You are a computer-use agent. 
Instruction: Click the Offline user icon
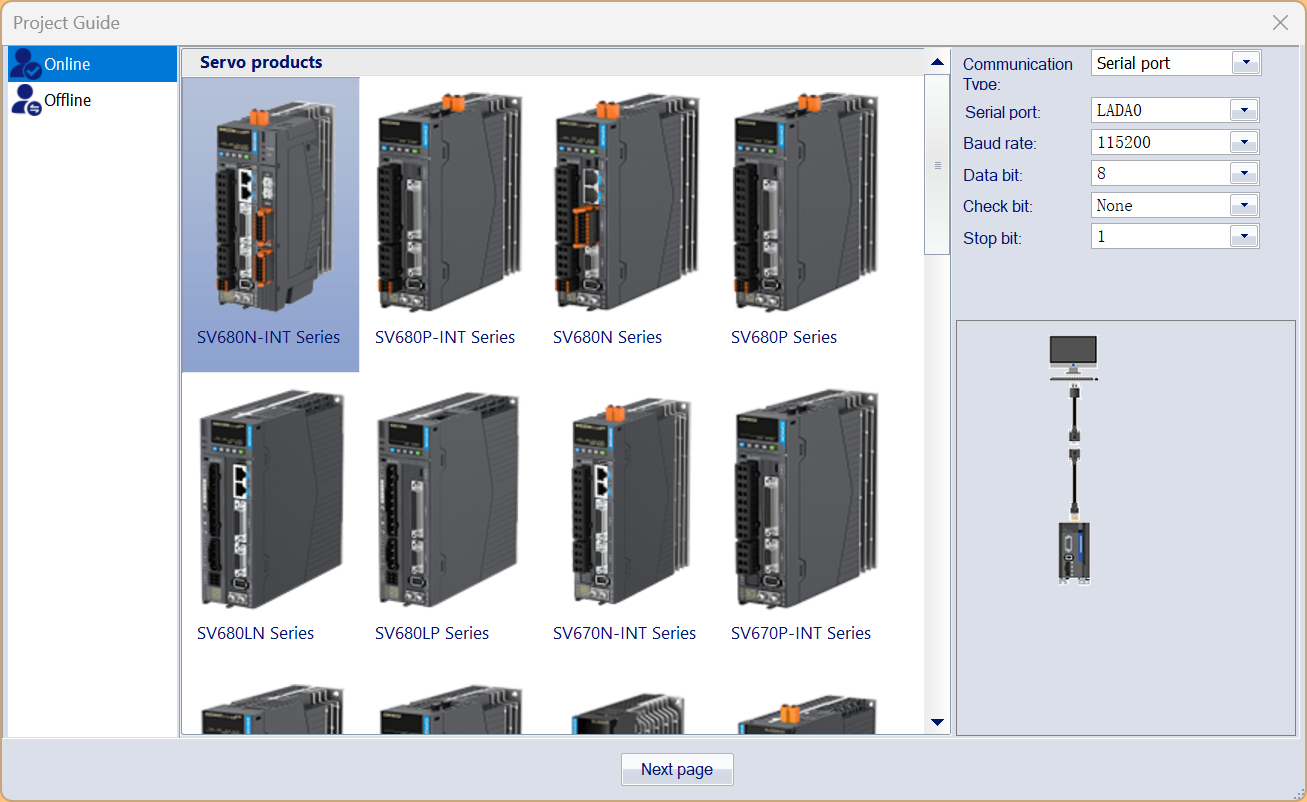(26, 100)
